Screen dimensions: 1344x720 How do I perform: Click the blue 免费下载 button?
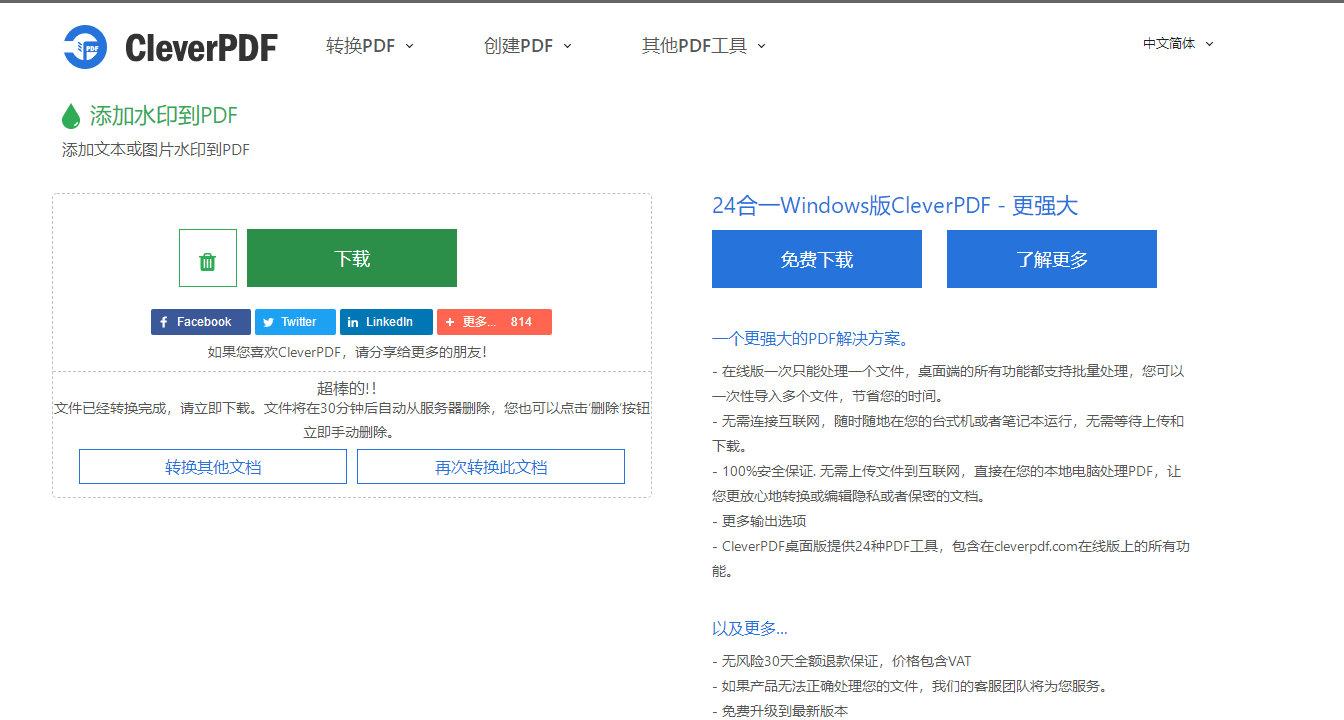pyautogui.click(x=817, y=259)
